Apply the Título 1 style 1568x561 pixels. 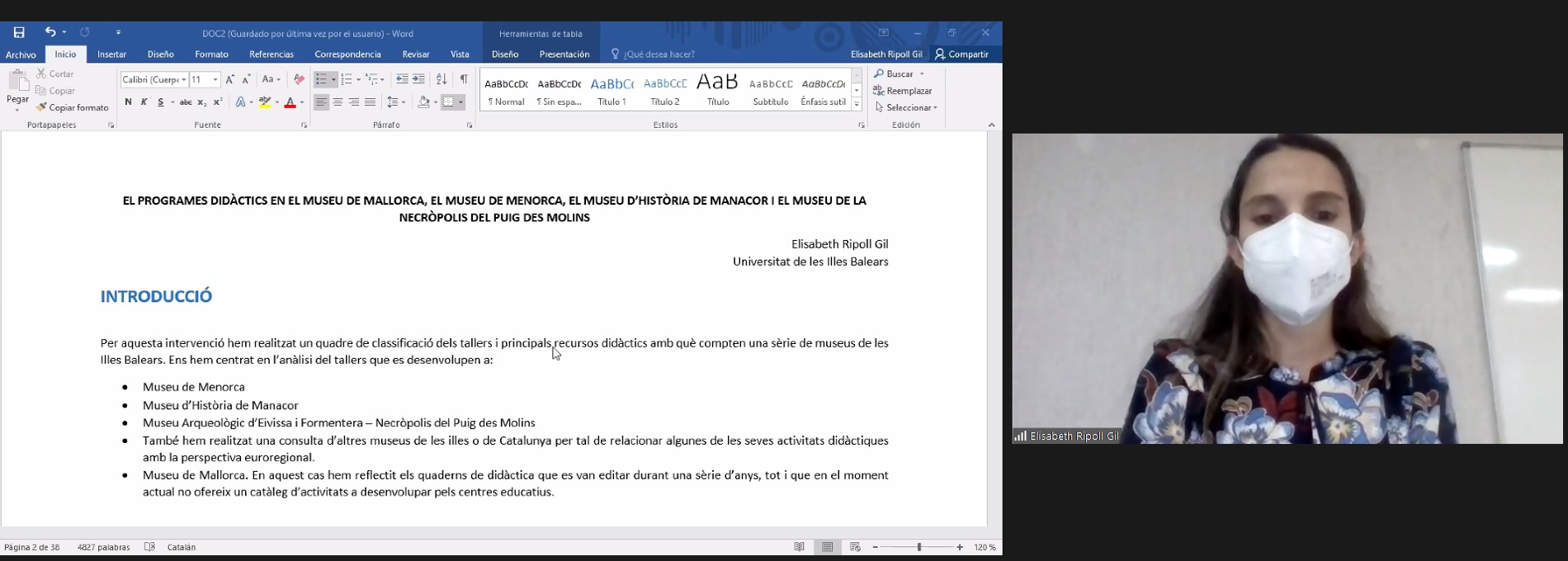[x=612, y=91]
